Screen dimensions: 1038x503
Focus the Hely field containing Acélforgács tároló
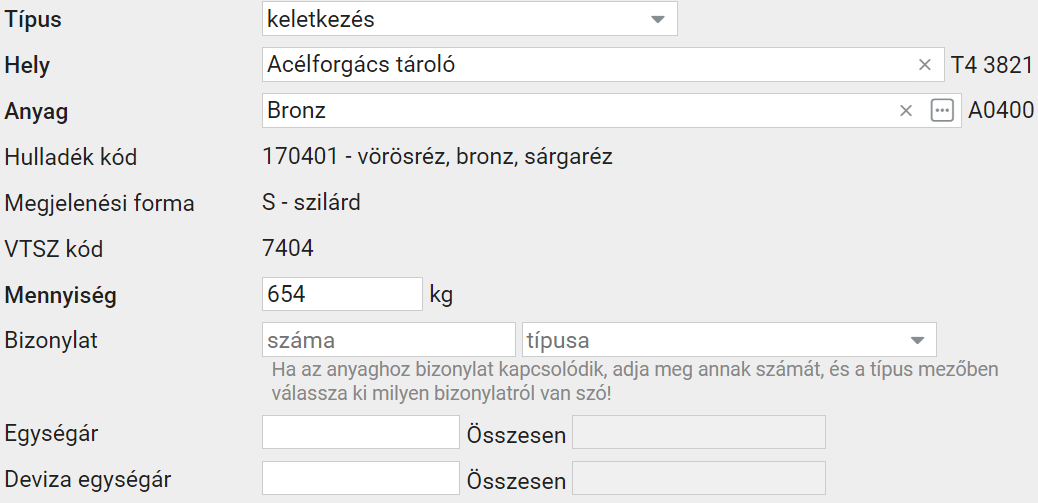[603, 65]
